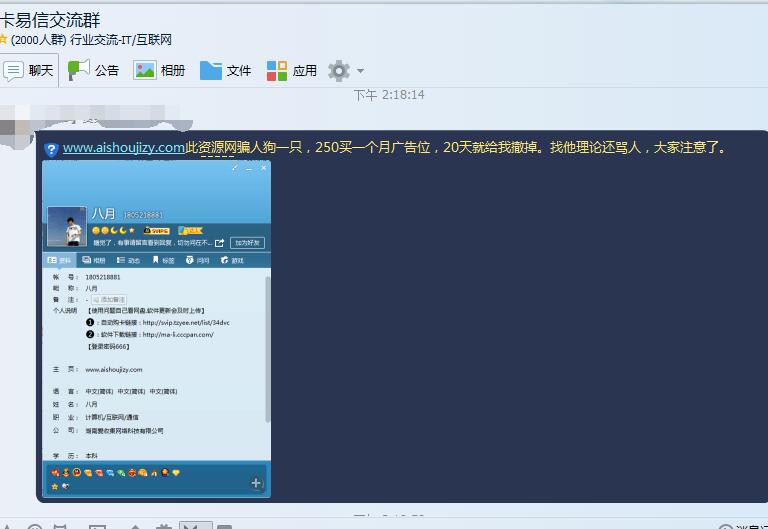768x529 pixels.
Task: Click the 相册 photo album icon
Action: [x=145, y=70]
